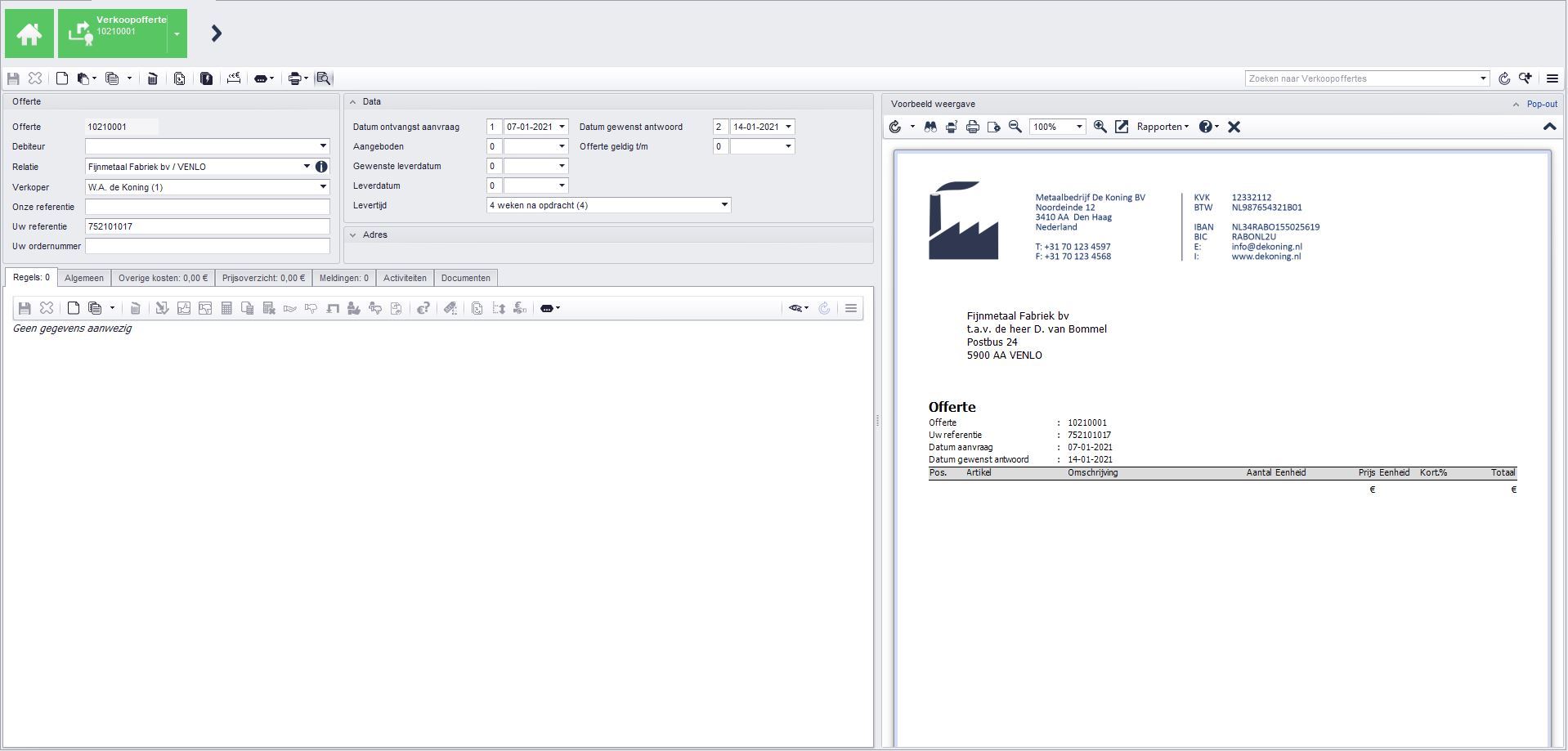The width and height of the screenshot is (1568, 751).
Task: Click the paste icon in main toolbar
Action: (83, 78)
